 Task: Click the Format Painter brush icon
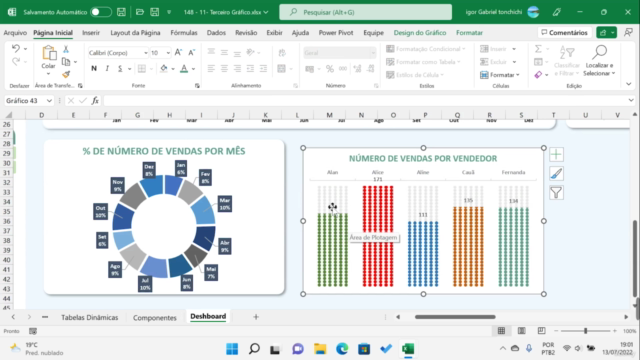[x=66, y=74]
